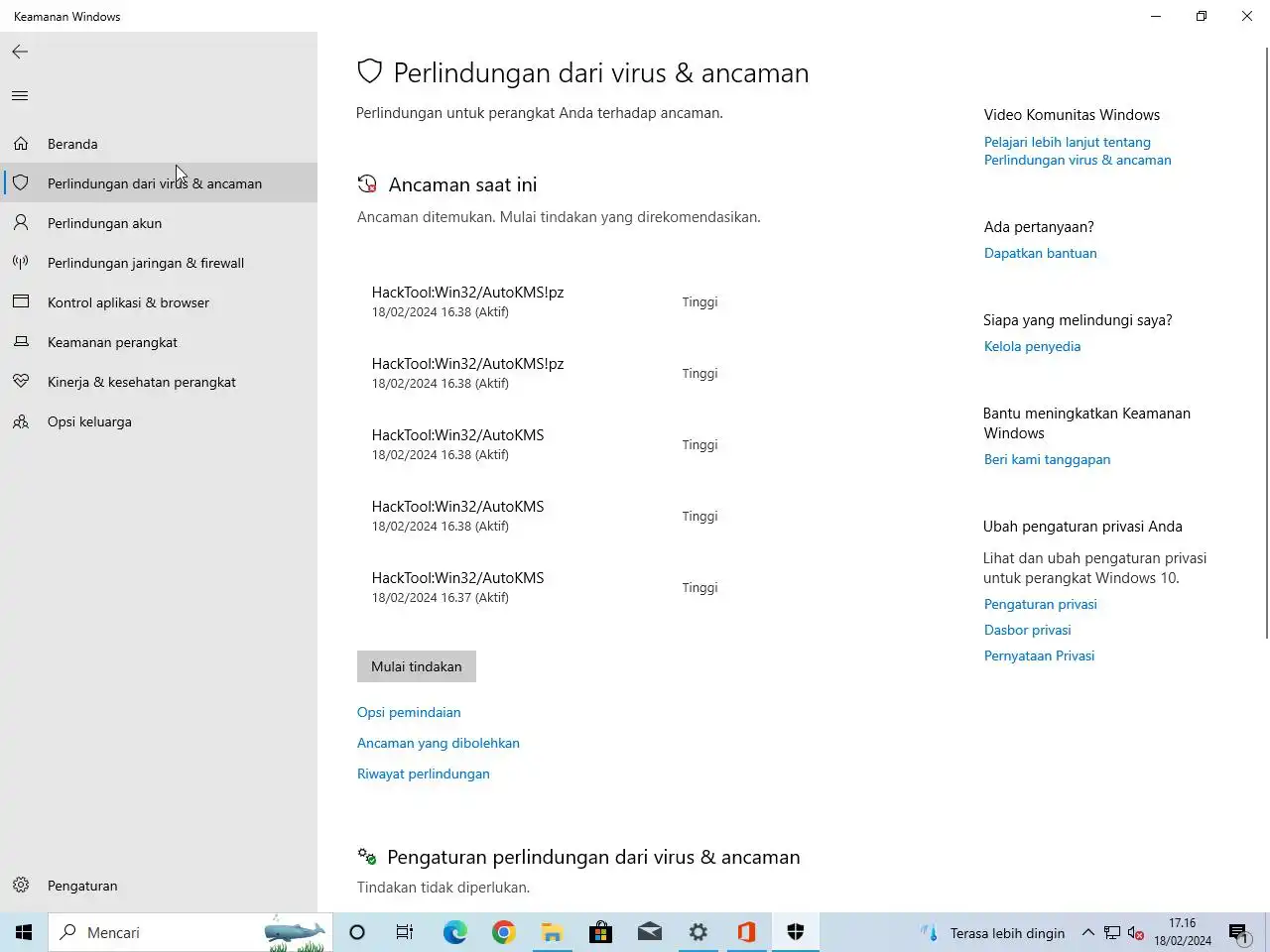Click the Beri kami tanggapan link
The width and height of the screenshot is (1270, 952).
(x=1048, y=459)
